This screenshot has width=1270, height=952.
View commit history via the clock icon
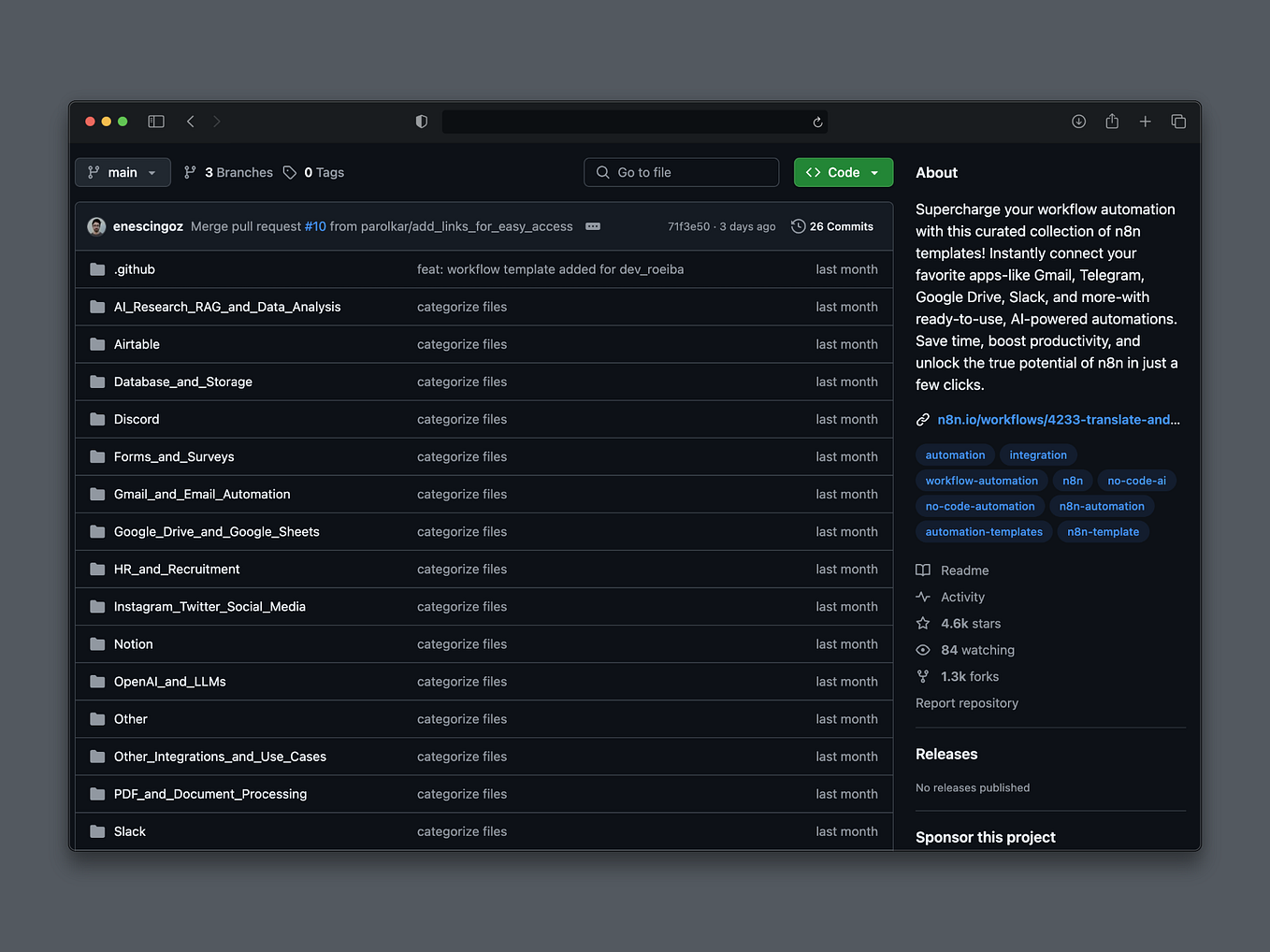(x=798, y=226)
